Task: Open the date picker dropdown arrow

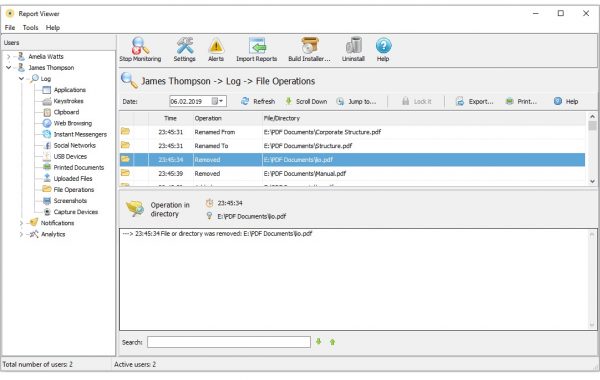Action: [x=221, y=101]
